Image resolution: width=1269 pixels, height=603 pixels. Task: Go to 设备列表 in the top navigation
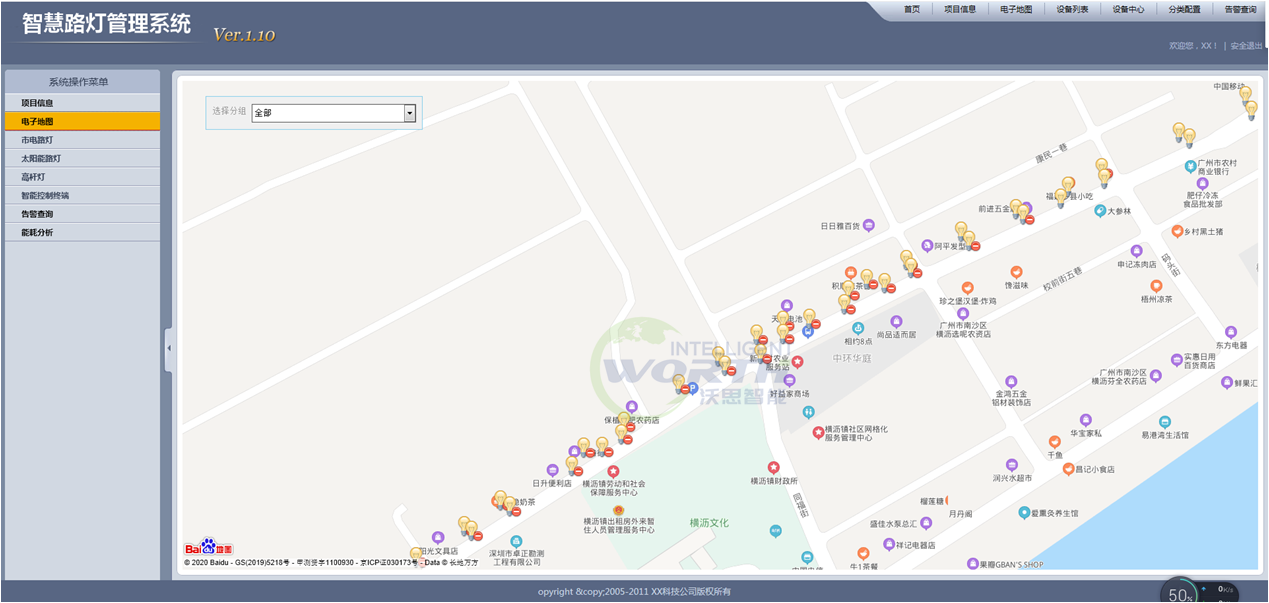(x=1072, y=9)
